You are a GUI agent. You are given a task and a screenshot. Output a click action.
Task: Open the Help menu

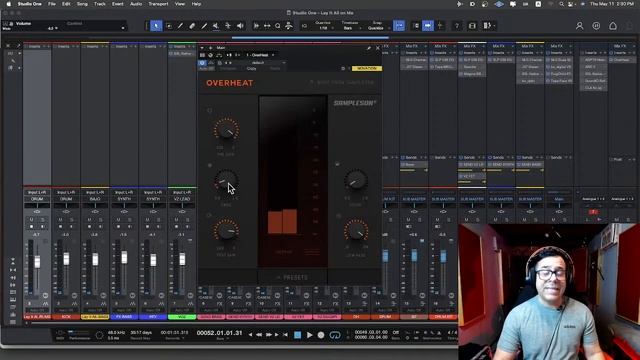[x=196, y=4]
